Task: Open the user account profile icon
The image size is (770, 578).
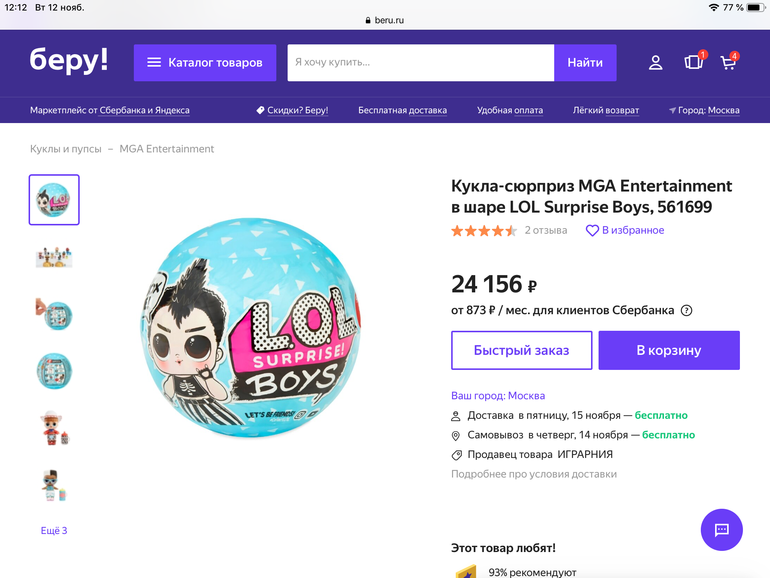Action: (655, 63)
